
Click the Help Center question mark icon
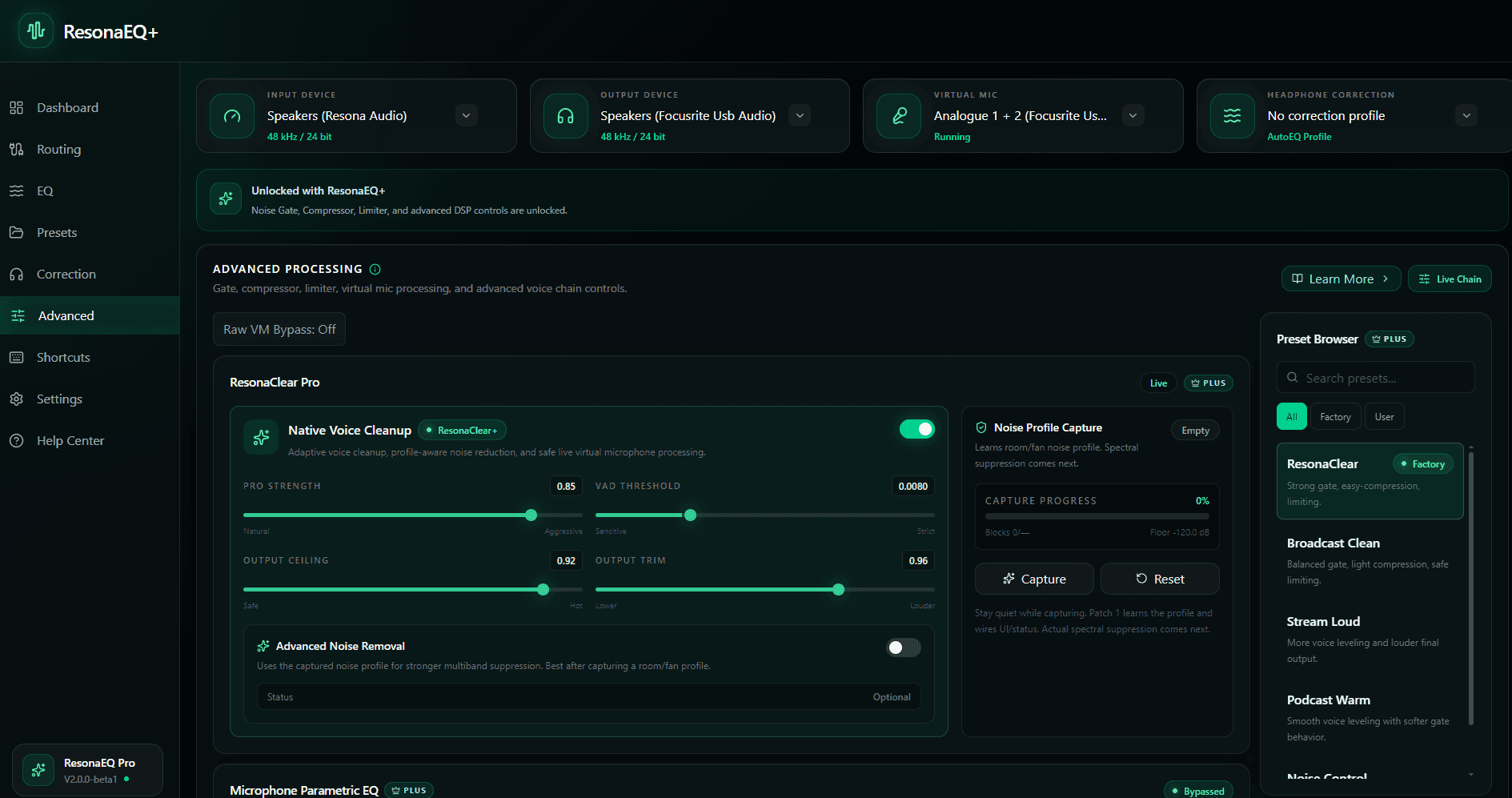16,440
